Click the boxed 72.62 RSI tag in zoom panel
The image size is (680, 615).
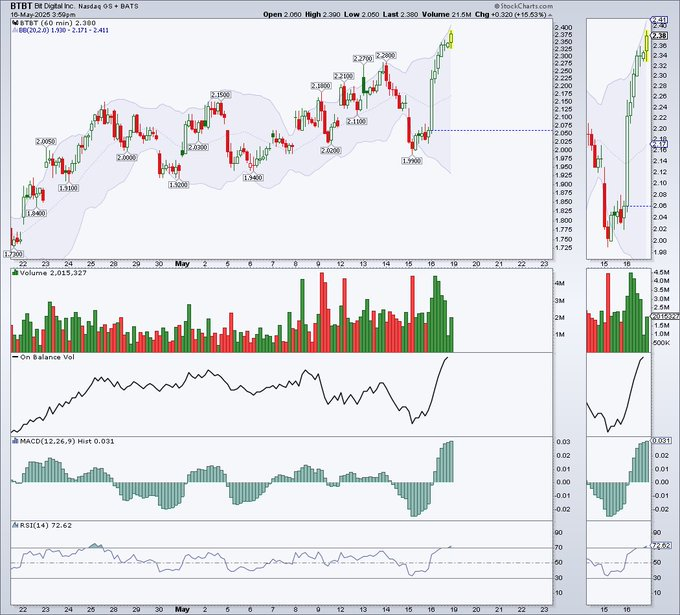click(661, 546)
